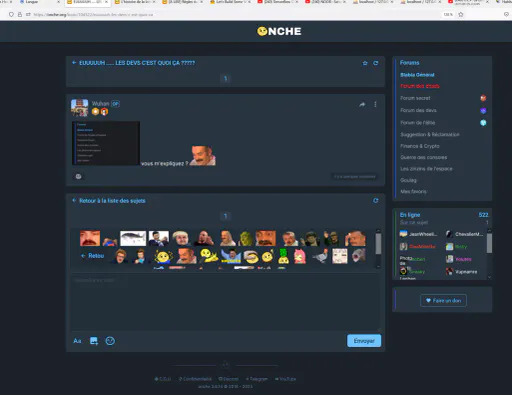Image resolution: width=512 pixels, height=395 pixels.
Task: Click inside the message text area
Action: point(225,302)
